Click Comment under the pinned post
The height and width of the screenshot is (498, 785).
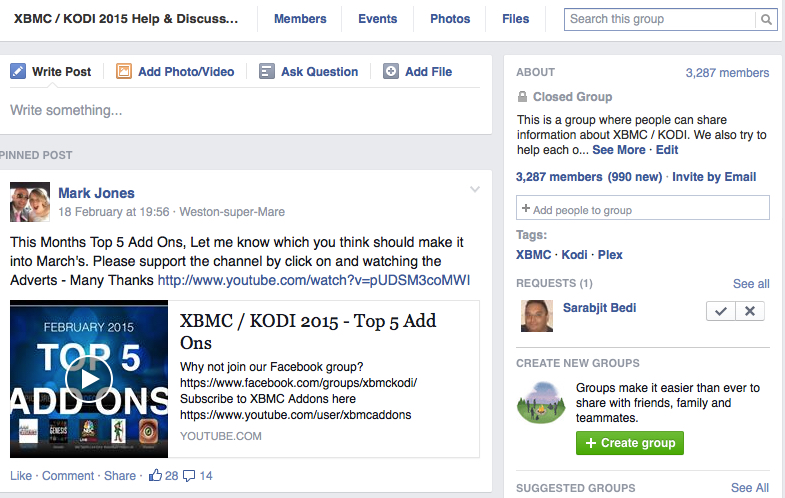[68, 475]
